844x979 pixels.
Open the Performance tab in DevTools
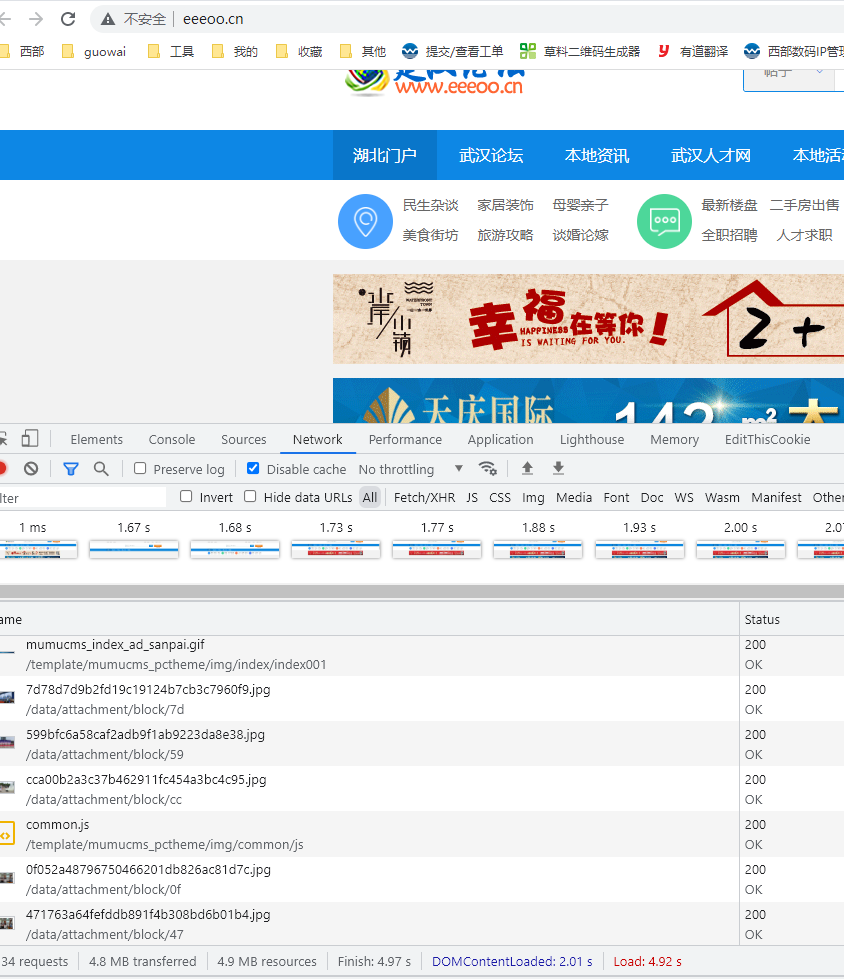[x=405, y=439]
